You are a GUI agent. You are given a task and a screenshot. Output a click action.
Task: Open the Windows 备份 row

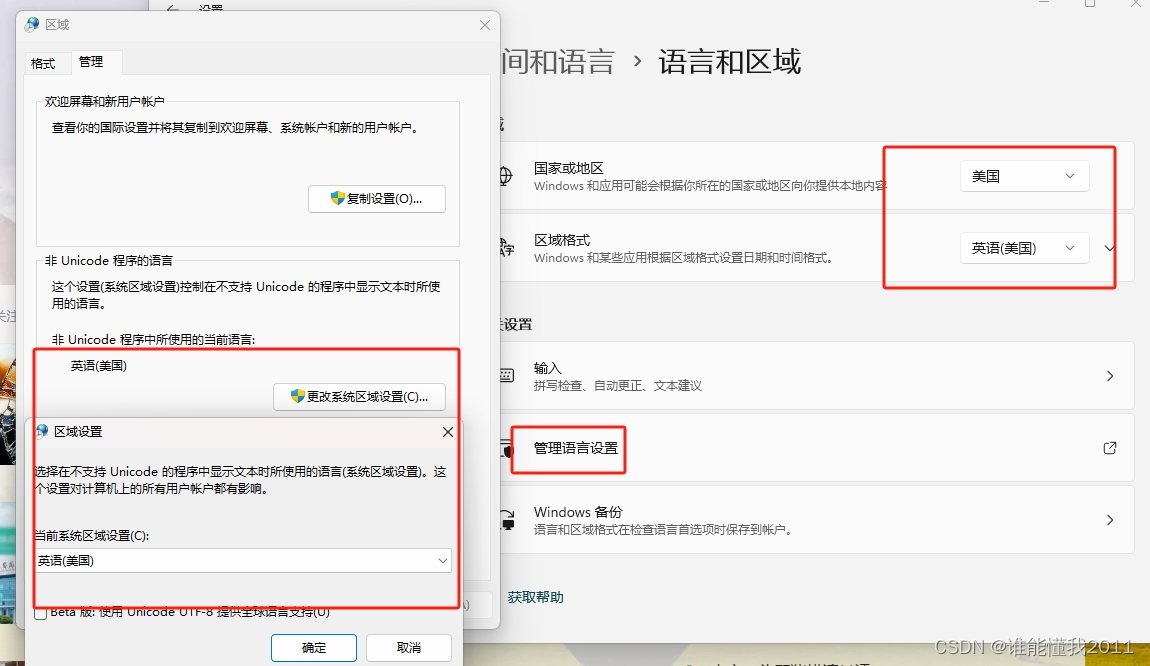816,520
